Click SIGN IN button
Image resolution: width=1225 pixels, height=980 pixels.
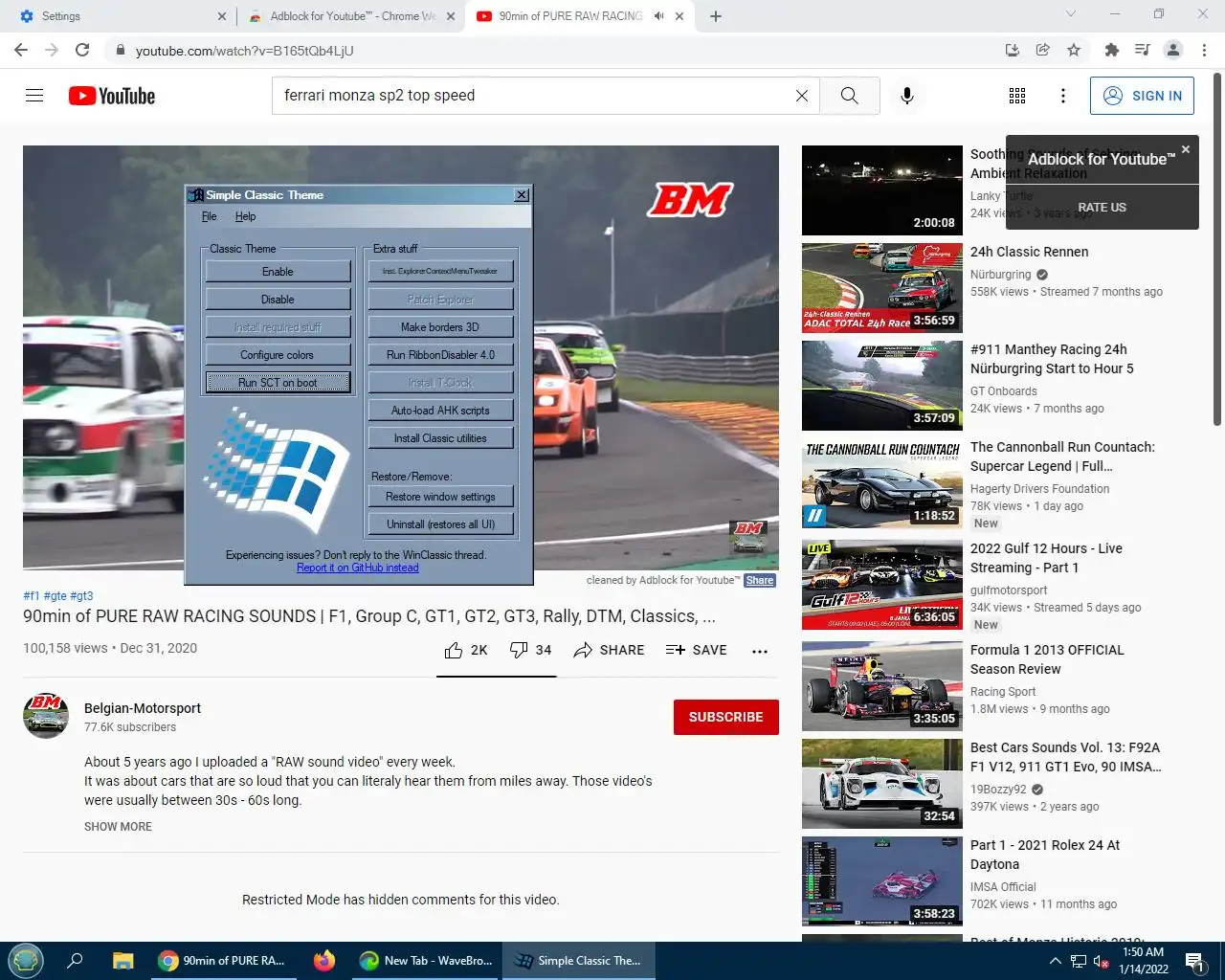[x=1142, y=96]
